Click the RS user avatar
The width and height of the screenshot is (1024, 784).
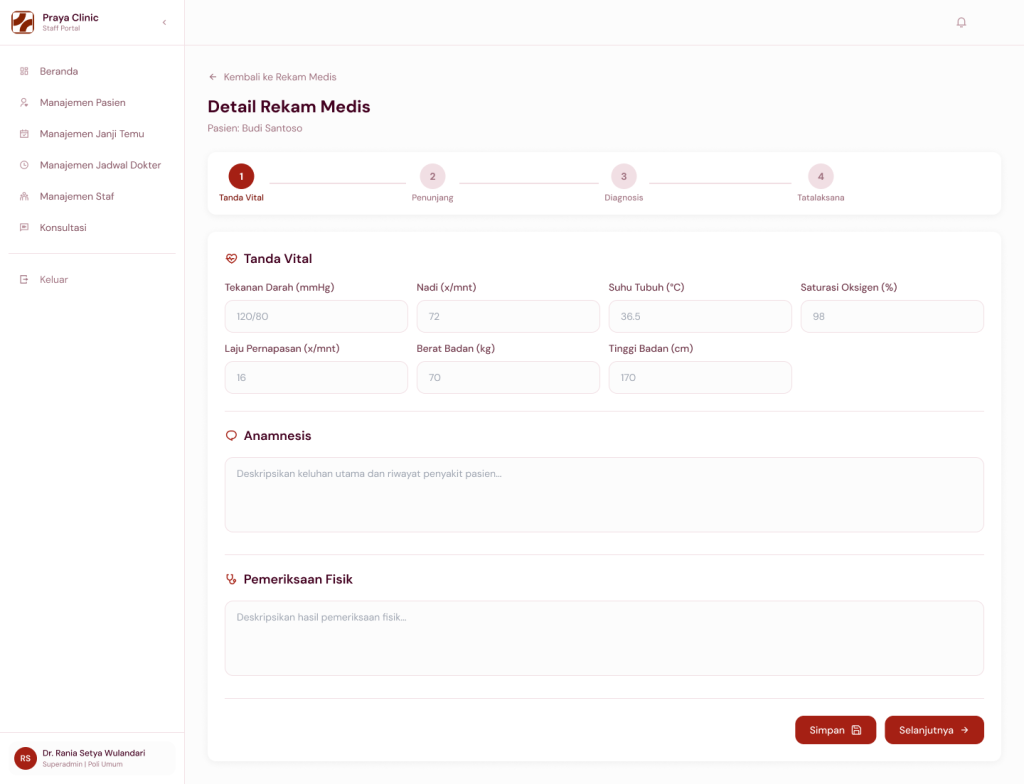click(25, 759)
